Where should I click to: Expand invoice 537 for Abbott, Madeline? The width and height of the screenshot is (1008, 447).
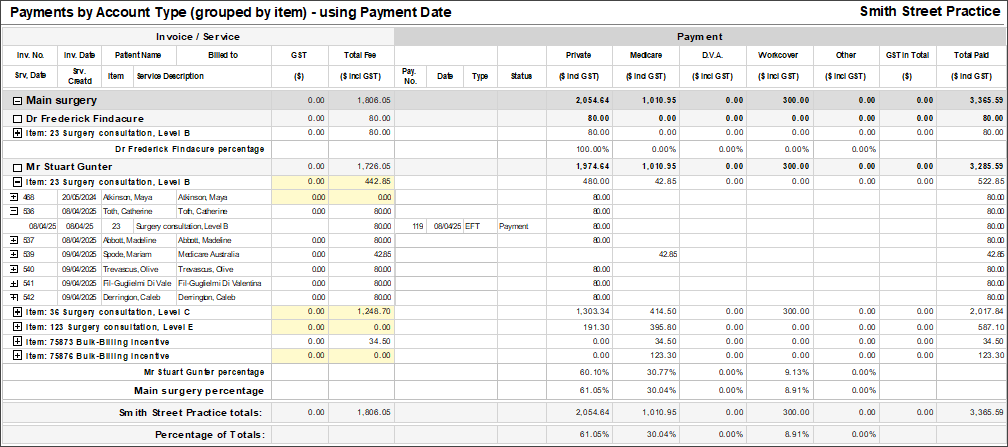(14, 240)
